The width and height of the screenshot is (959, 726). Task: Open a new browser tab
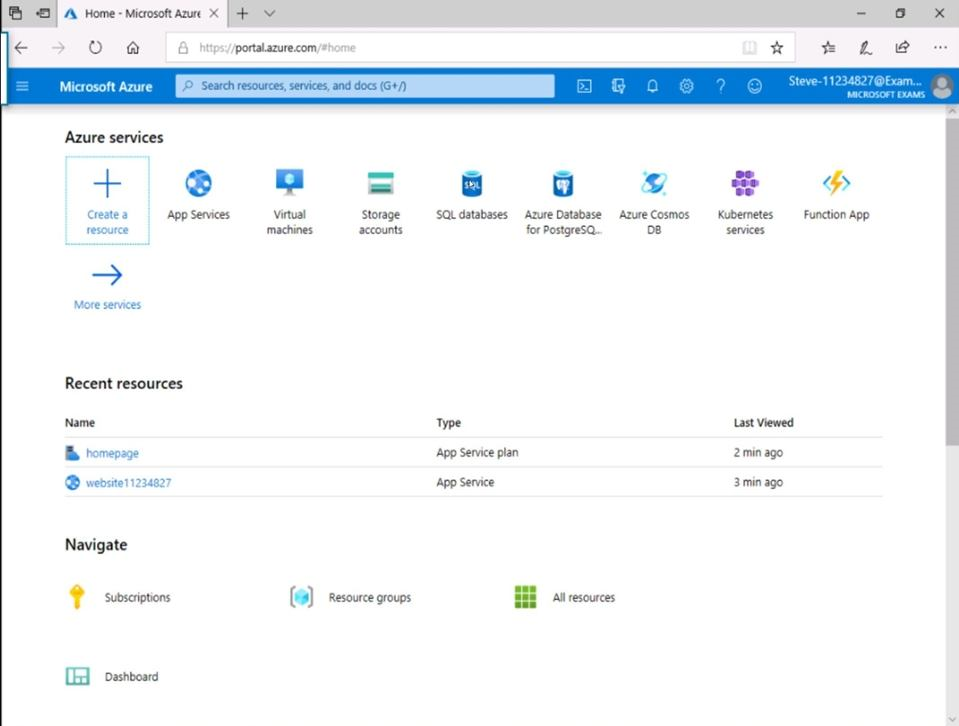tap(242, 14)
